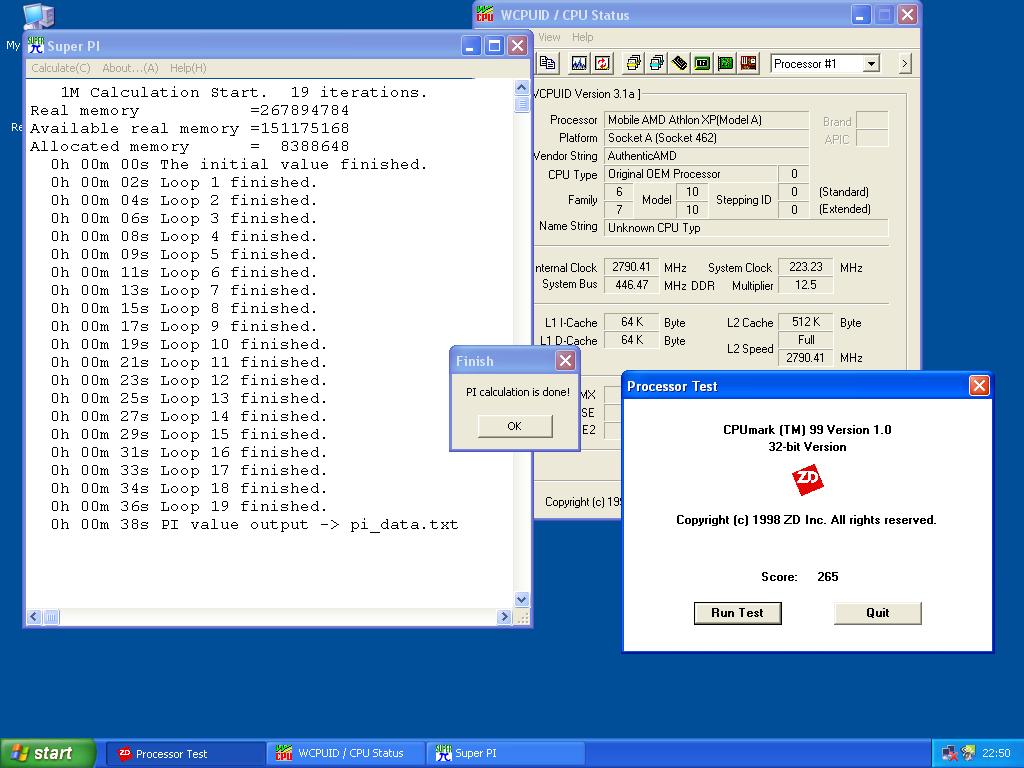Click System Bus value 446.47
The image size is (1024, 768).
click(631, 285)
